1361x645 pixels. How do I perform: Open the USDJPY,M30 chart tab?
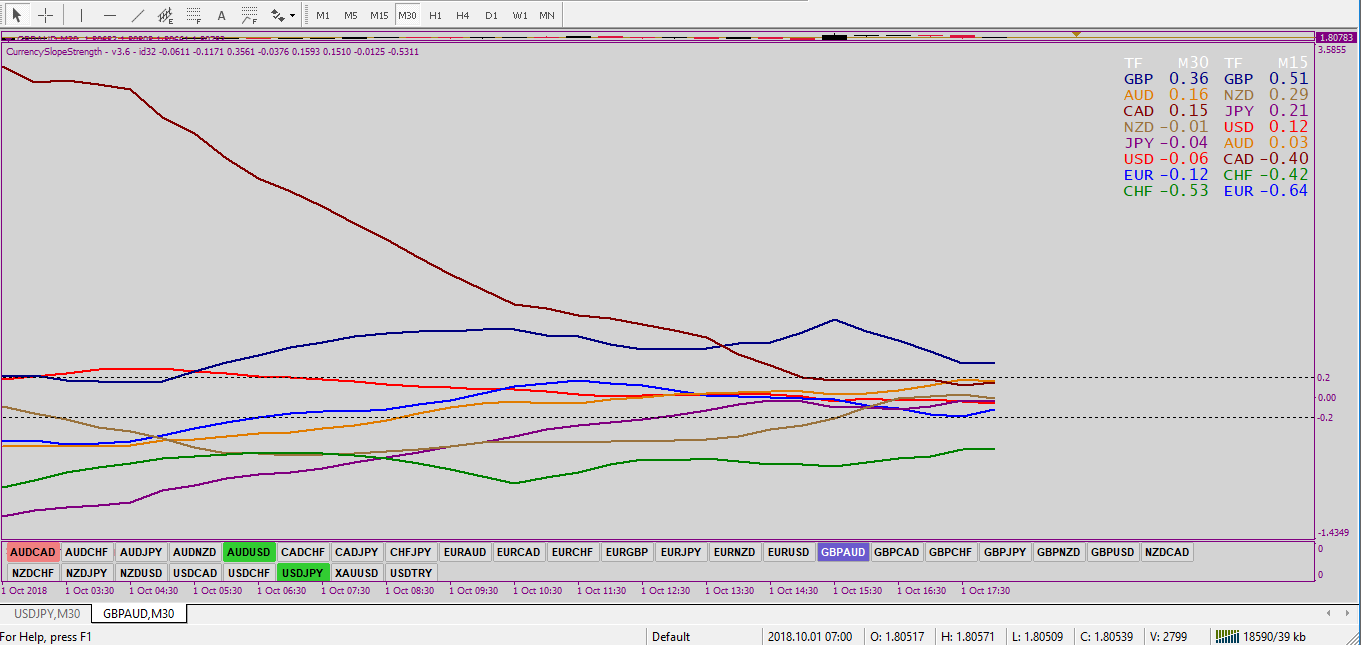click(47, 614)
